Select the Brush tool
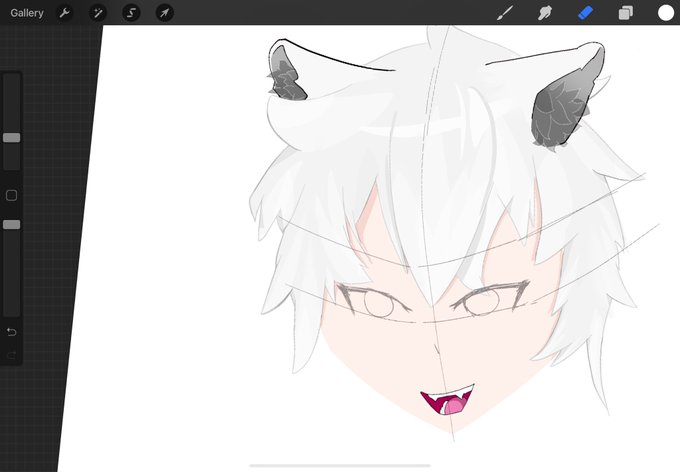Screen dimensions: 680x472 [504, 13]
